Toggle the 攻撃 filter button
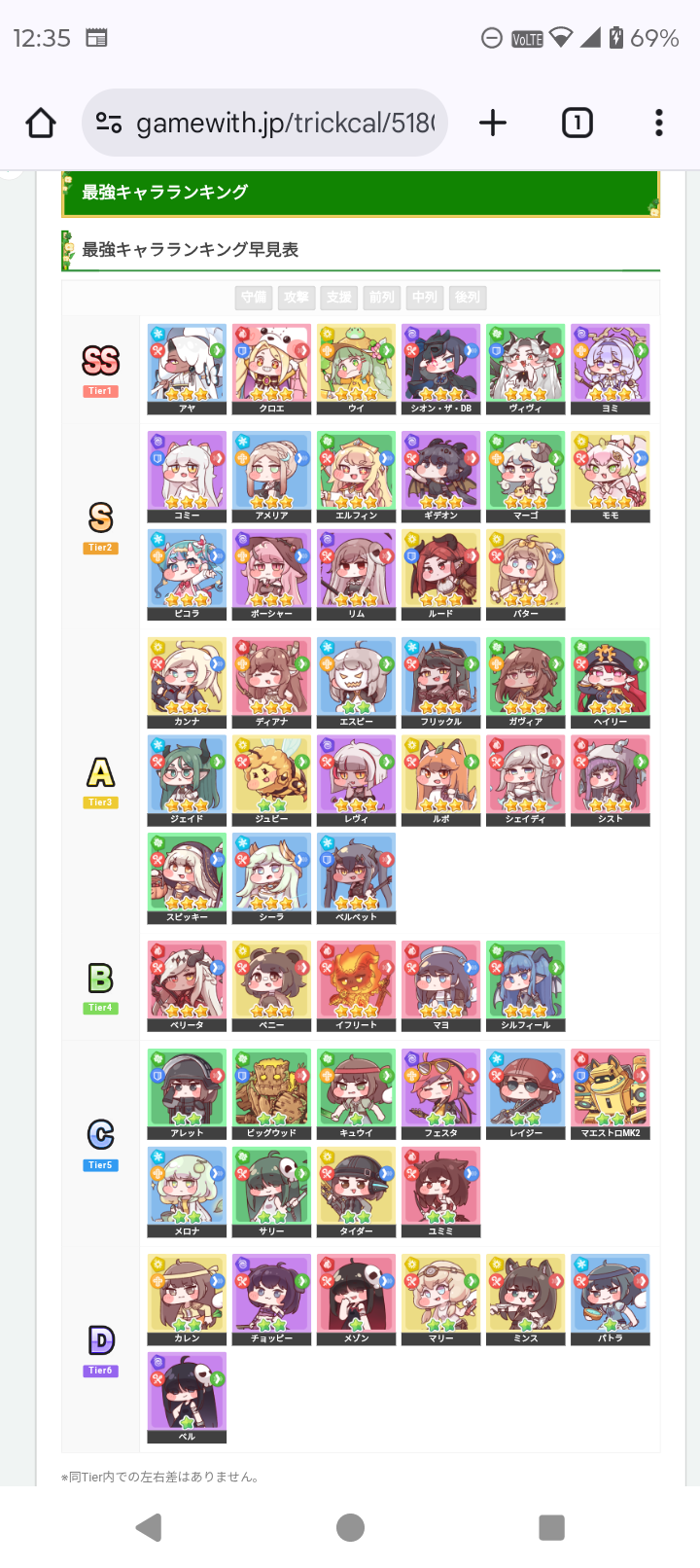Viewport: 700px width, 1568px height. click(x=297, y=298)
